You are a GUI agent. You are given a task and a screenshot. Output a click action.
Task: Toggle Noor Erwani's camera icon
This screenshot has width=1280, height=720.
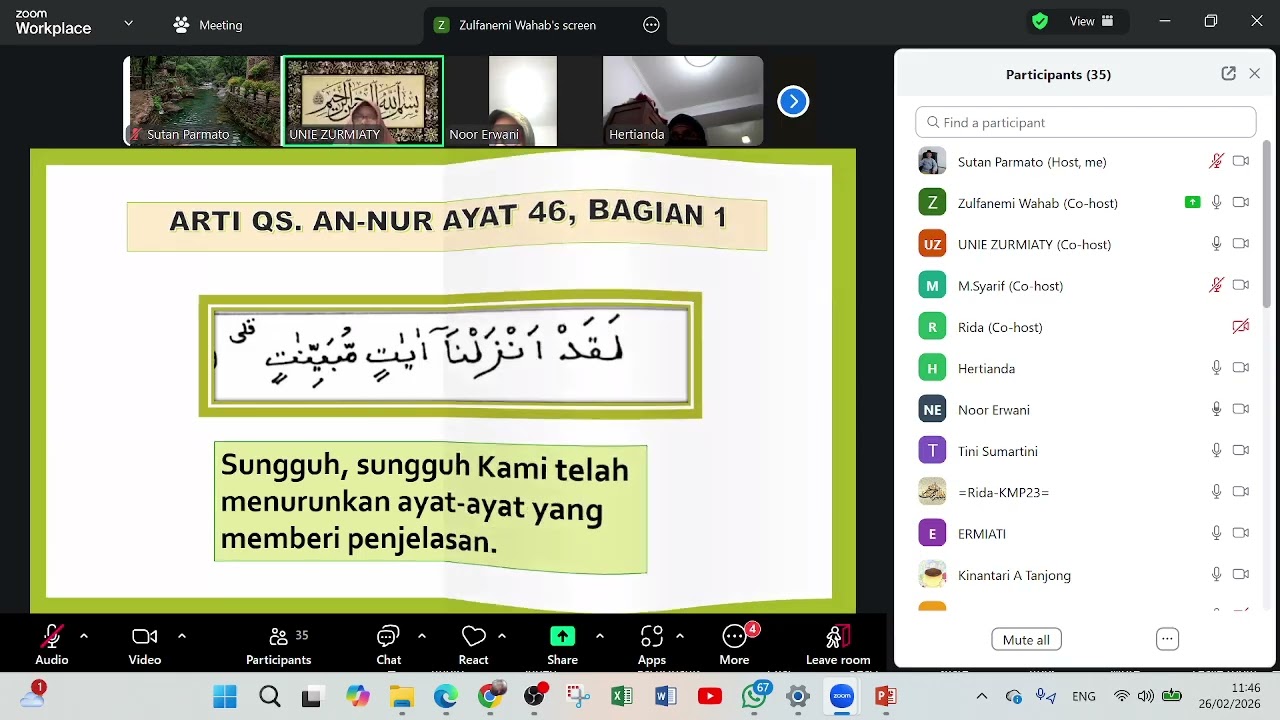[1241, 409]
